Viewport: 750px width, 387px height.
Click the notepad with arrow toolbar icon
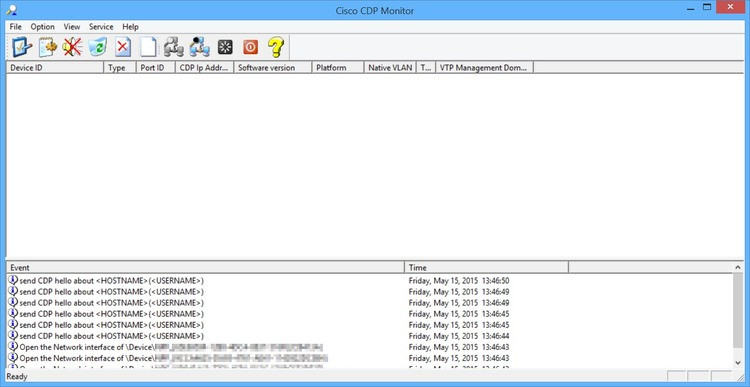(x=47, y=46)
